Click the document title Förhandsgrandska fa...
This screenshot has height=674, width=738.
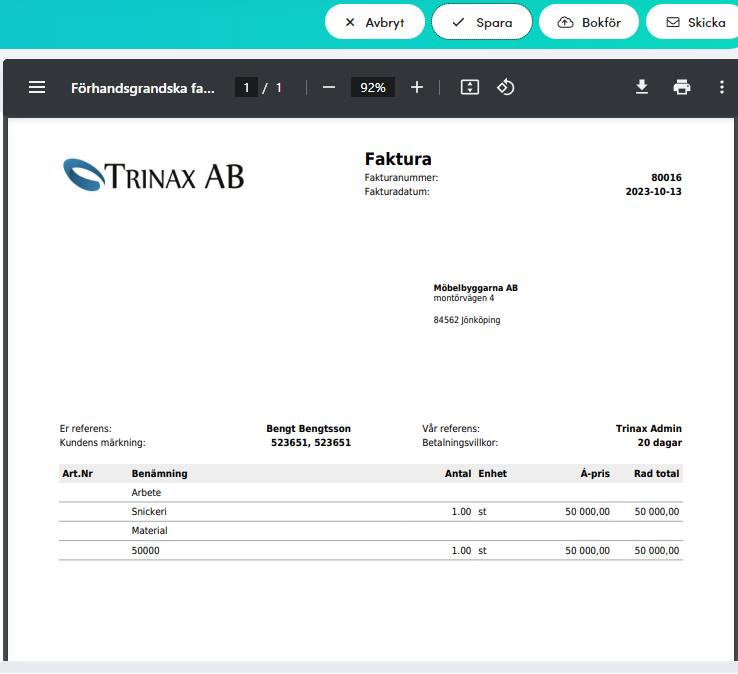(143, 88)
